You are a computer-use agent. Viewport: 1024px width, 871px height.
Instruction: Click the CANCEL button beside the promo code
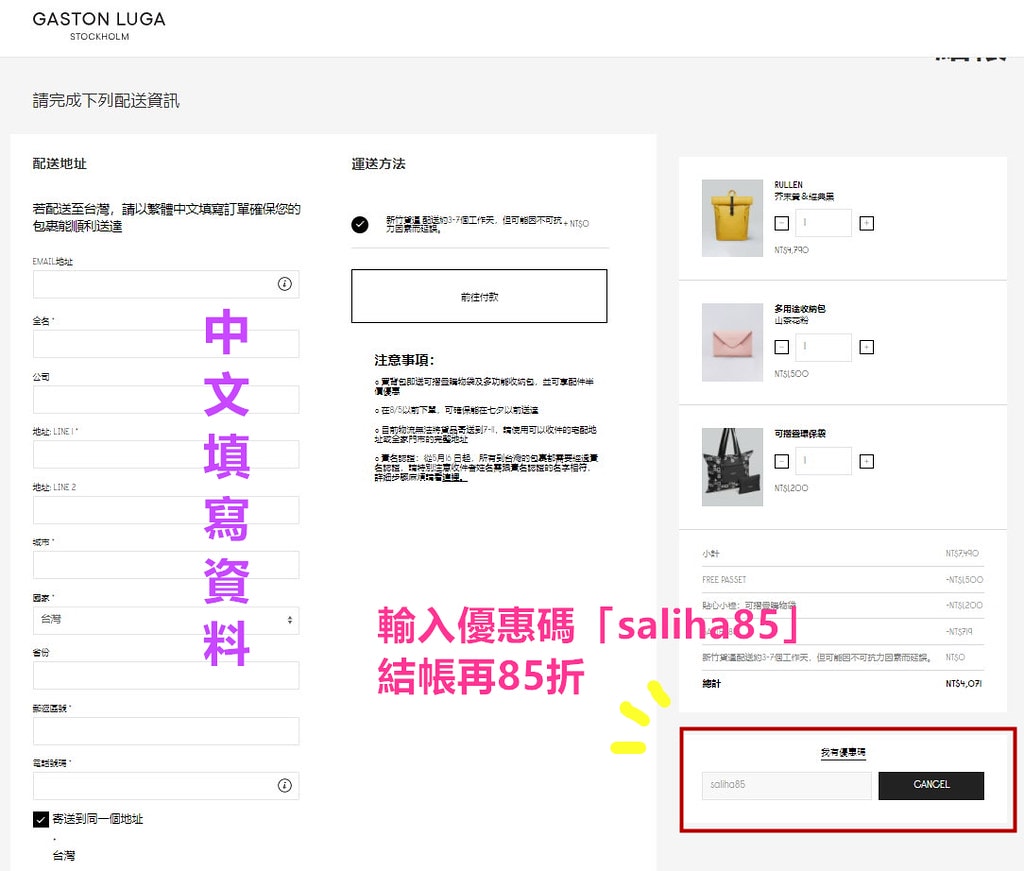931,785
